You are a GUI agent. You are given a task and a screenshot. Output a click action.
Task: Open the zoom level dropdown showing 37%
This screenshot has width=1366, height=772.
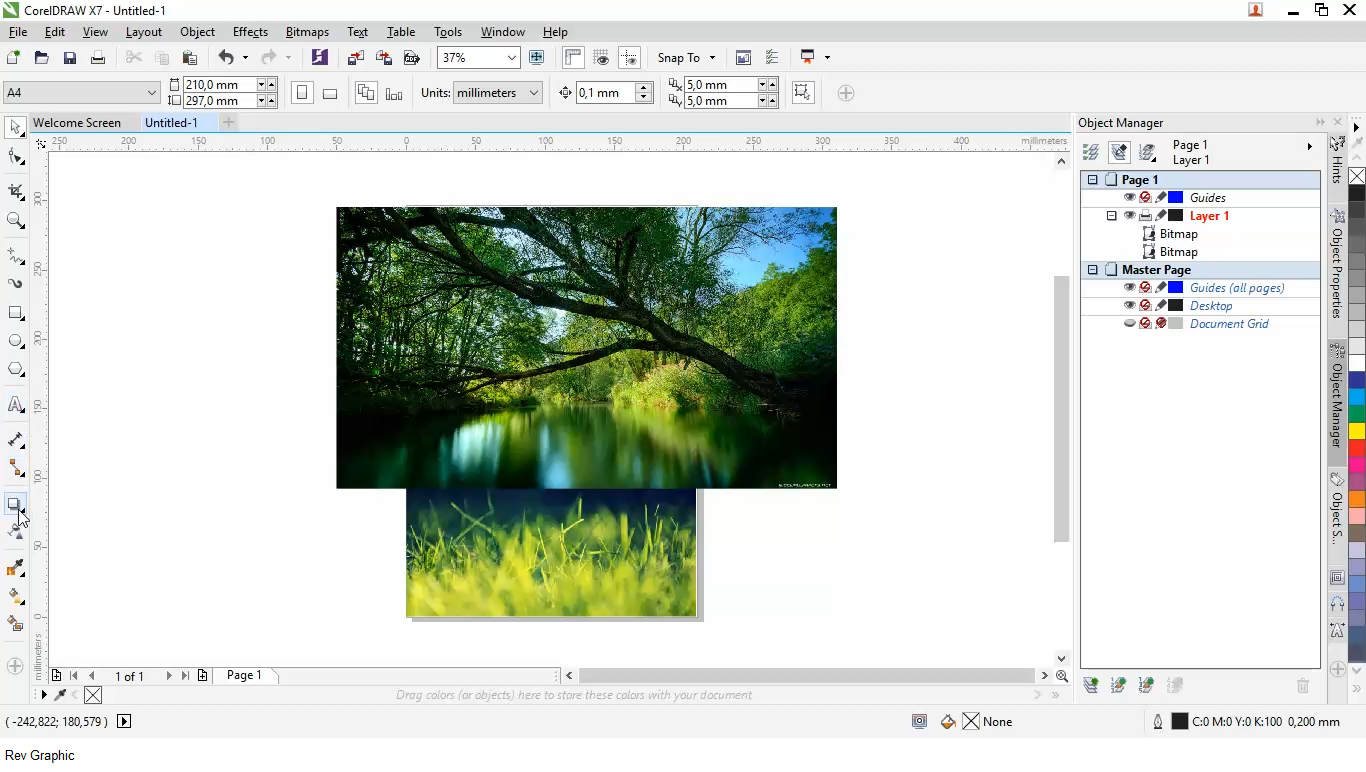click(512, 58)
